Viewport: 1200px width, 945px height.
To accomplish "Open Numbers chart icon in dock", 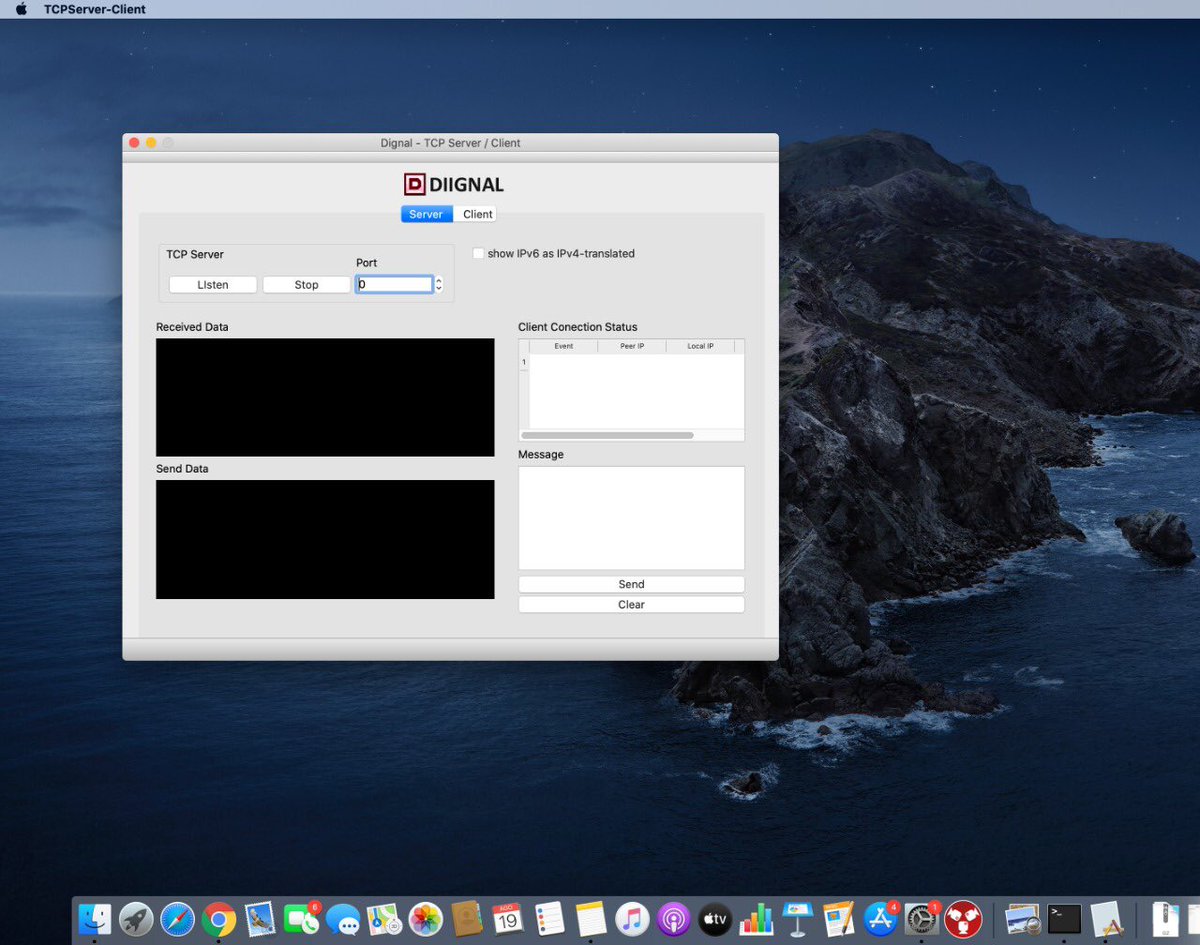I will coord(756,919).
